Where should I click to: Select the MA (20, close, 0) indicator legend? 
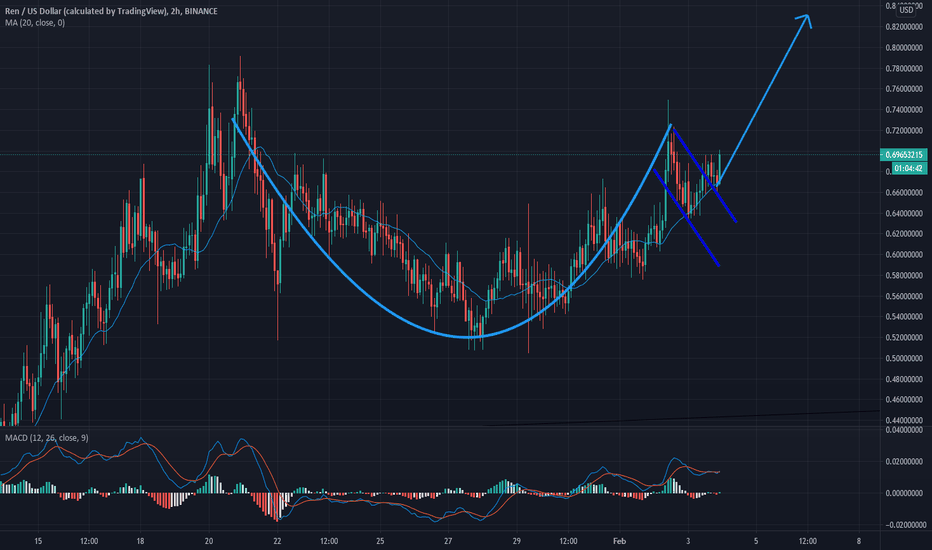[x=35, y=23]
